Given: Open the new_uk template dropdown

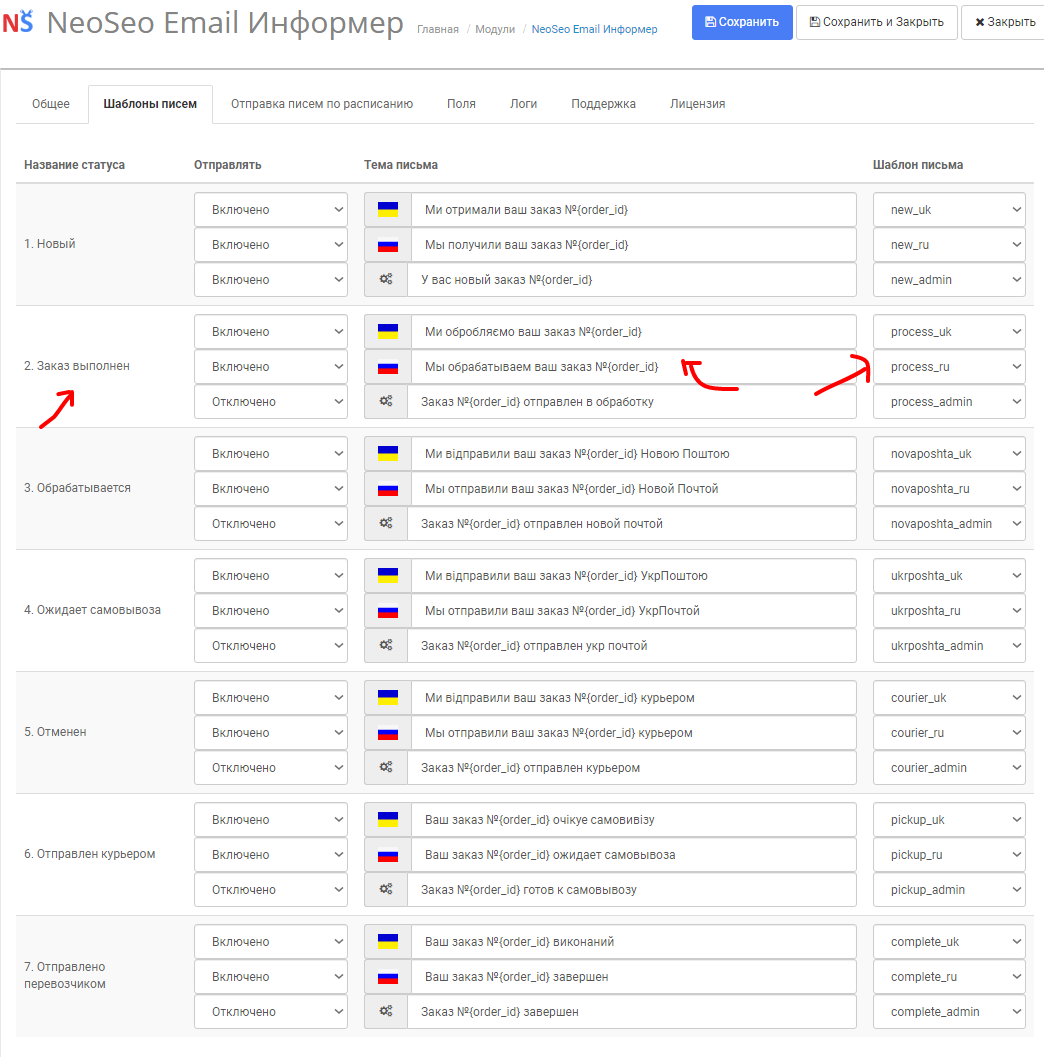Looking at the screenshot, I should click(x=949, y=210).
